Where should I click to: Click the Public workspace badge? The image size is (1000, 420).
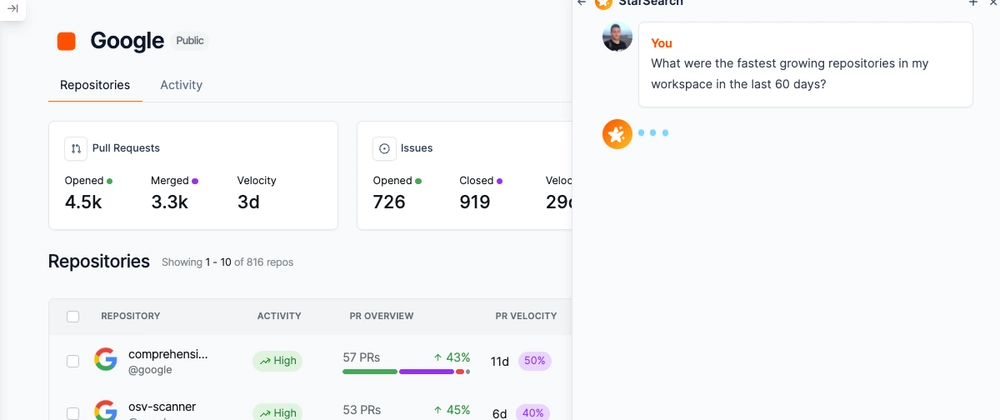[x=190, y=41]
